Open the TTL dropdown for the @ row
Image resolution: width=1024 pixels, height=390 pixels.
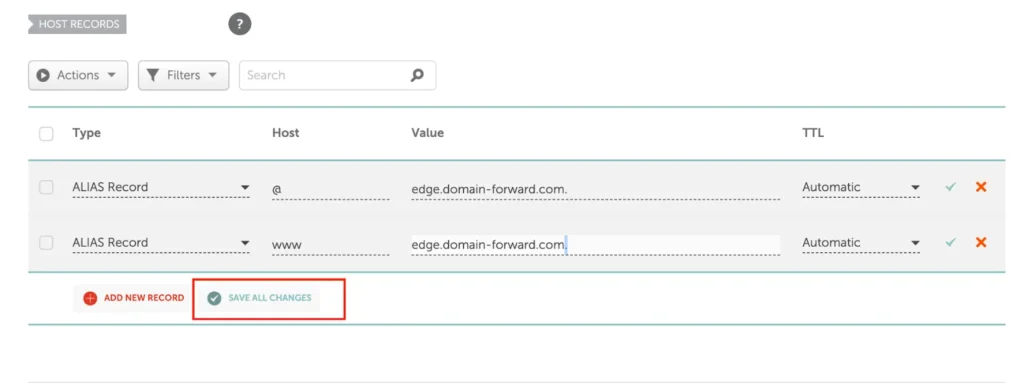point(861,188)
